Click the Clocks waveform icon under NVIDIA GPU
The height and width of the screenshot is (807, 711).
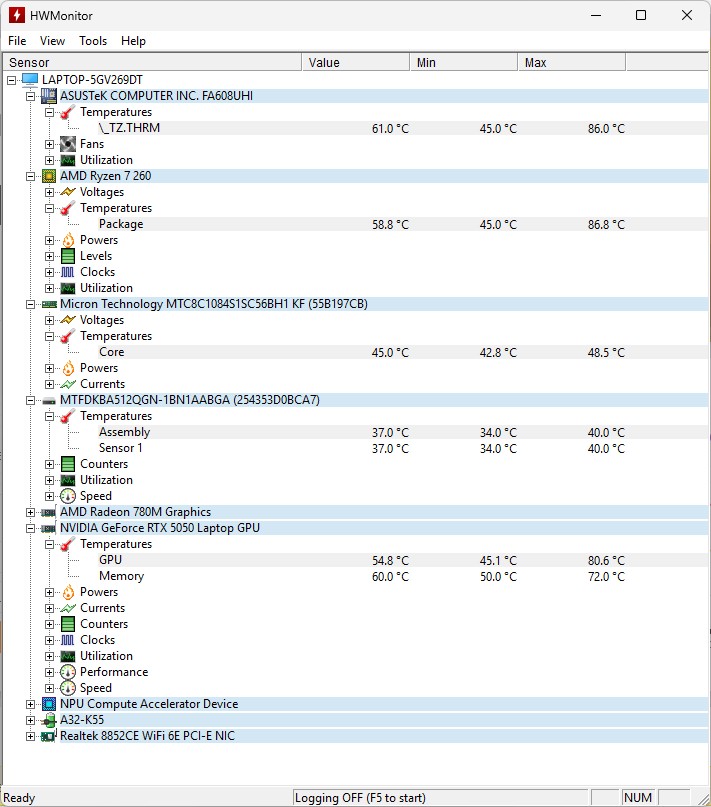(x=67, y=640)
